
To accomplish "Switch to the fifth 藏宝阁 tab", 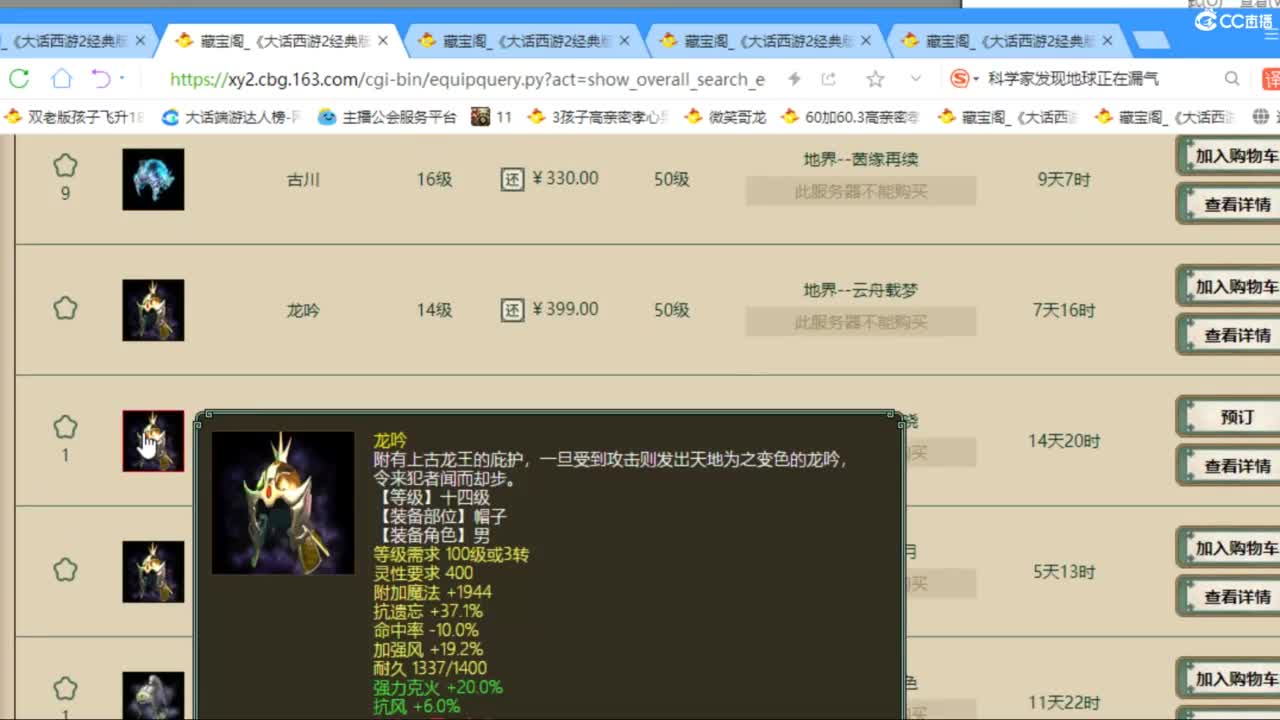I will 1008,41.
